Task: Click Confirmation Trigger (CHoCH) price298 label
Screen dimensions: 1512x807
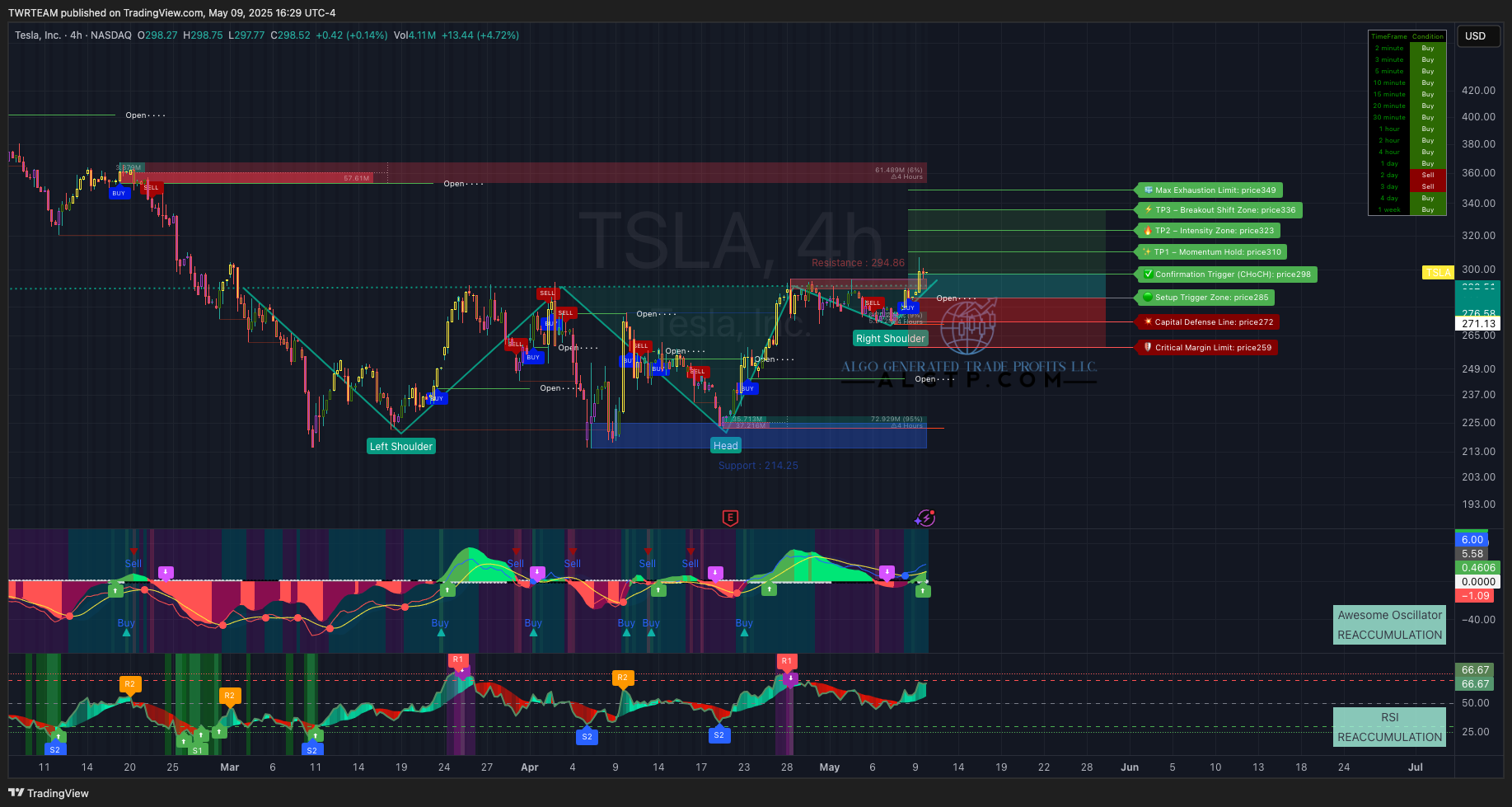Action: (x=1228, y=274)
